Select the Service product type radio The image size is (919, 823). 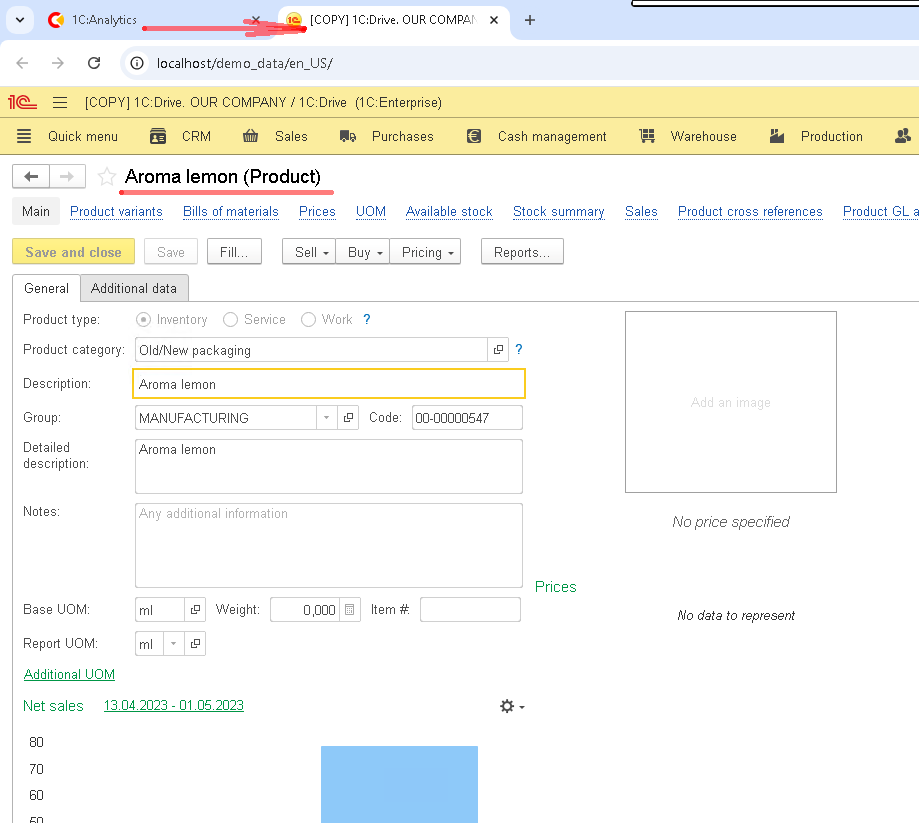click(231, 320)
